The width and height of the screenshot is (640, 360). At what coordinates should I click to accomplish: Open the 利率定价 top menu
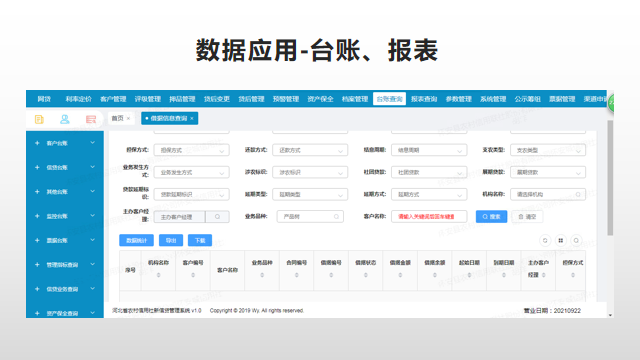click(x=79, y=99)
